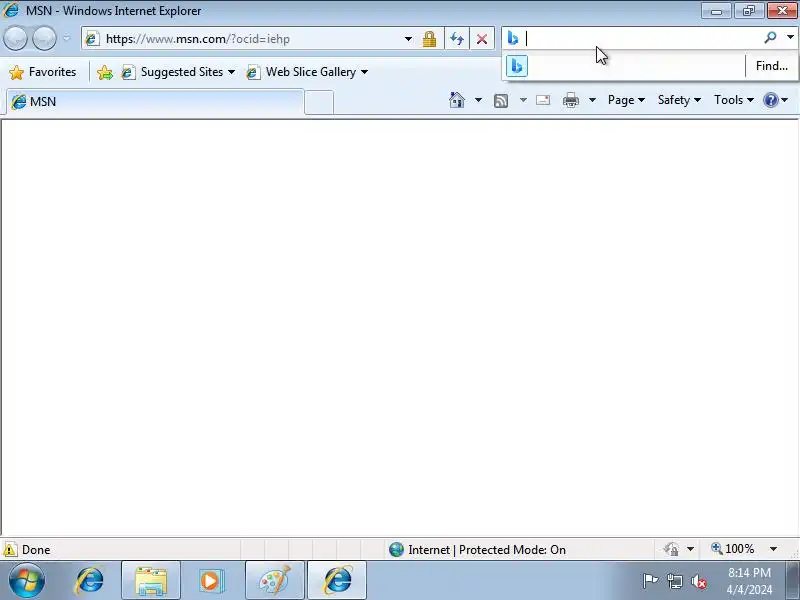Image resolution: width=800 pixels, height=600 pixels.
Task: Open the Suggested Sites link
Action: [x=178, y=72]
